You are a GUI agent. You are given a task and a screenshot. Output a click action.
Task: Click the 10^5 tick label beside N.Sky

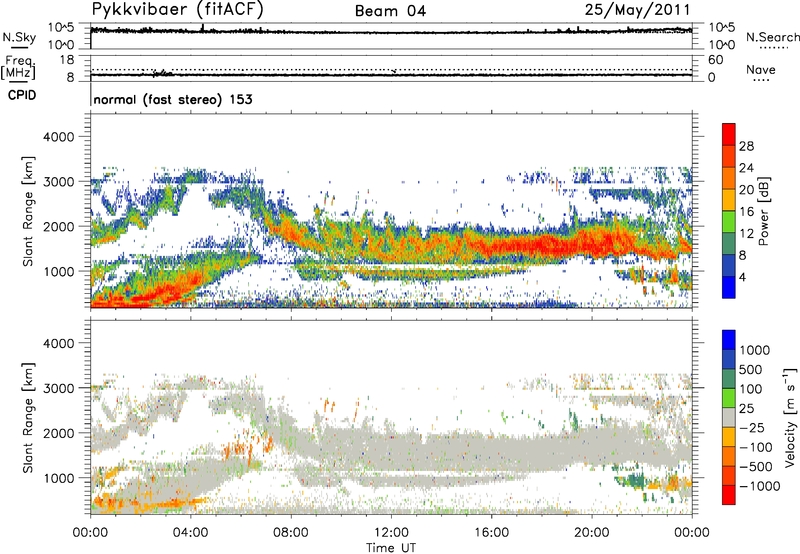pos(61,28)
